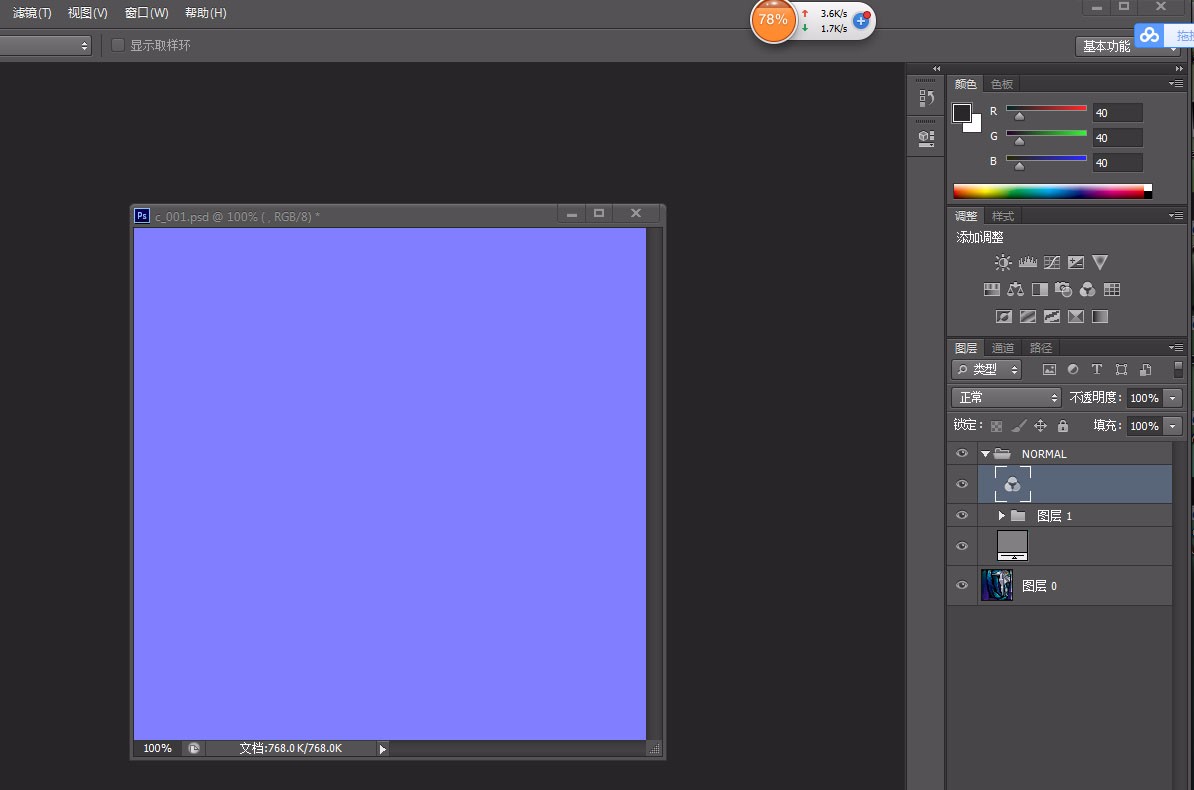Expand the 图层 1 group
This screenshot has width=1194, height=790.
pyautogui.click(x=1001, y=516)
